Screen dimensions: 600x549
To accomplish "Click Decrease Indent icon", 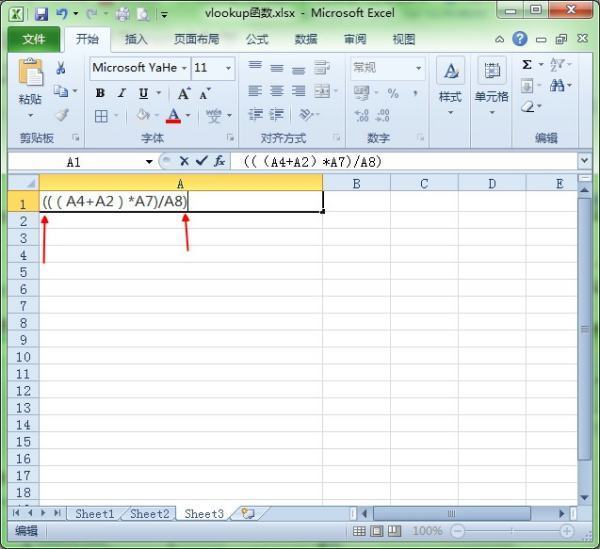I will (x=255, y=115).
